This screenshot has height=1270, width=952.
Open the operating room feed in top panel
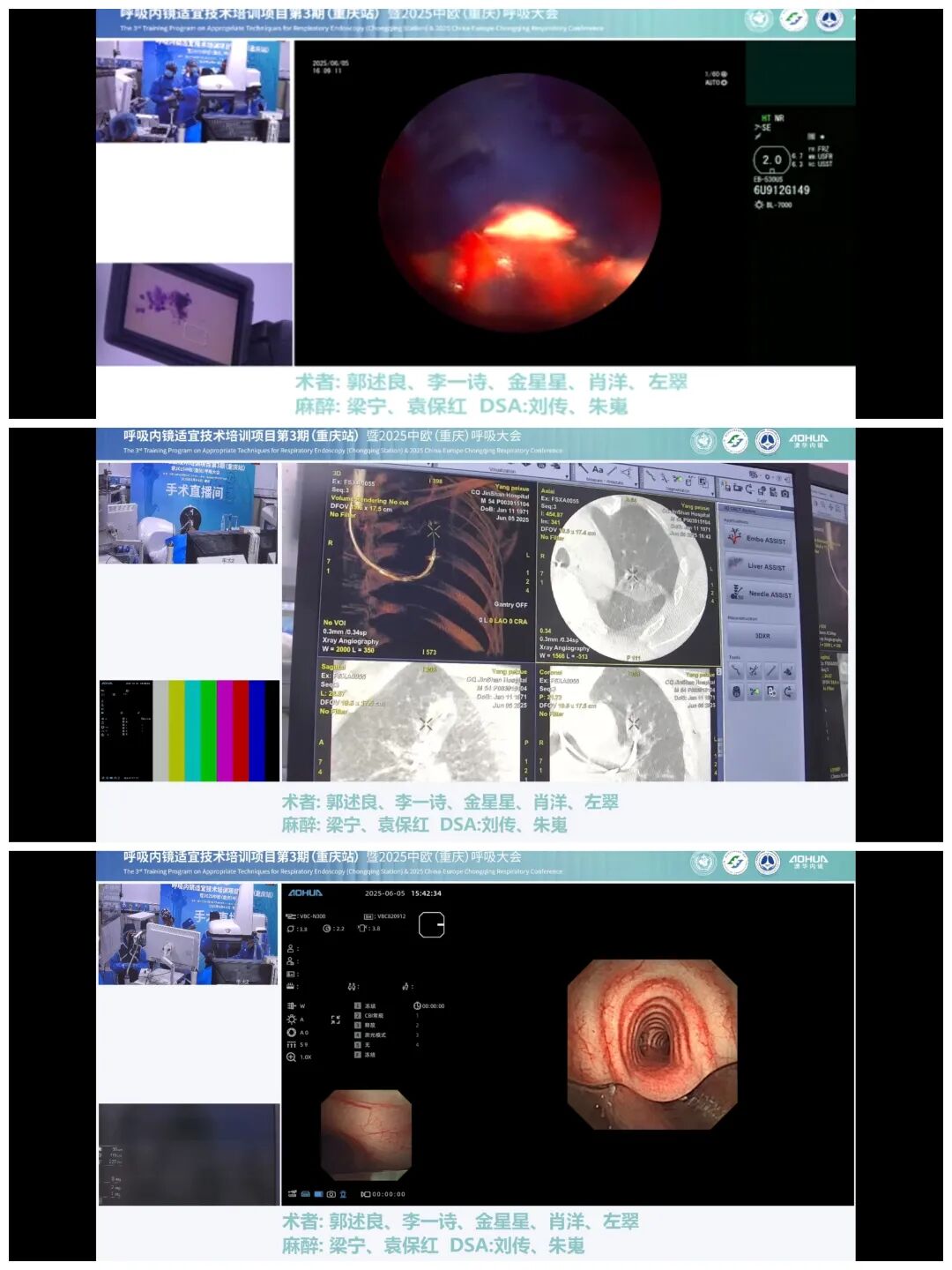point(193,91)
